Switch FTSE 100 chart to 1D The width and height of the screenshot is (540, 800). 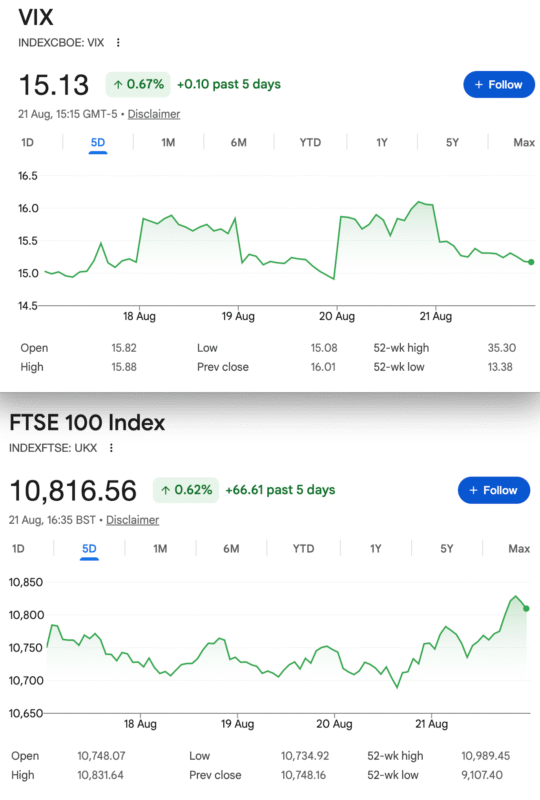(18, 549)
